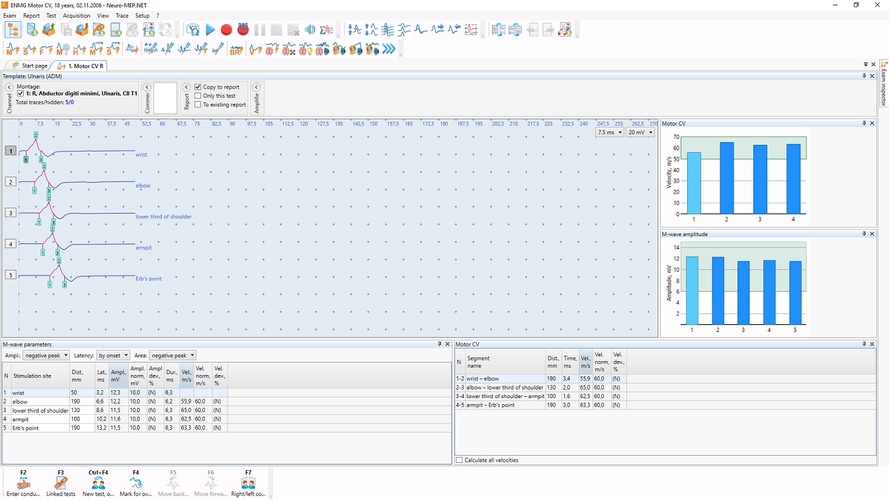
Task: Click the lower third of shoulder trace label
Action: coord(163,217)
